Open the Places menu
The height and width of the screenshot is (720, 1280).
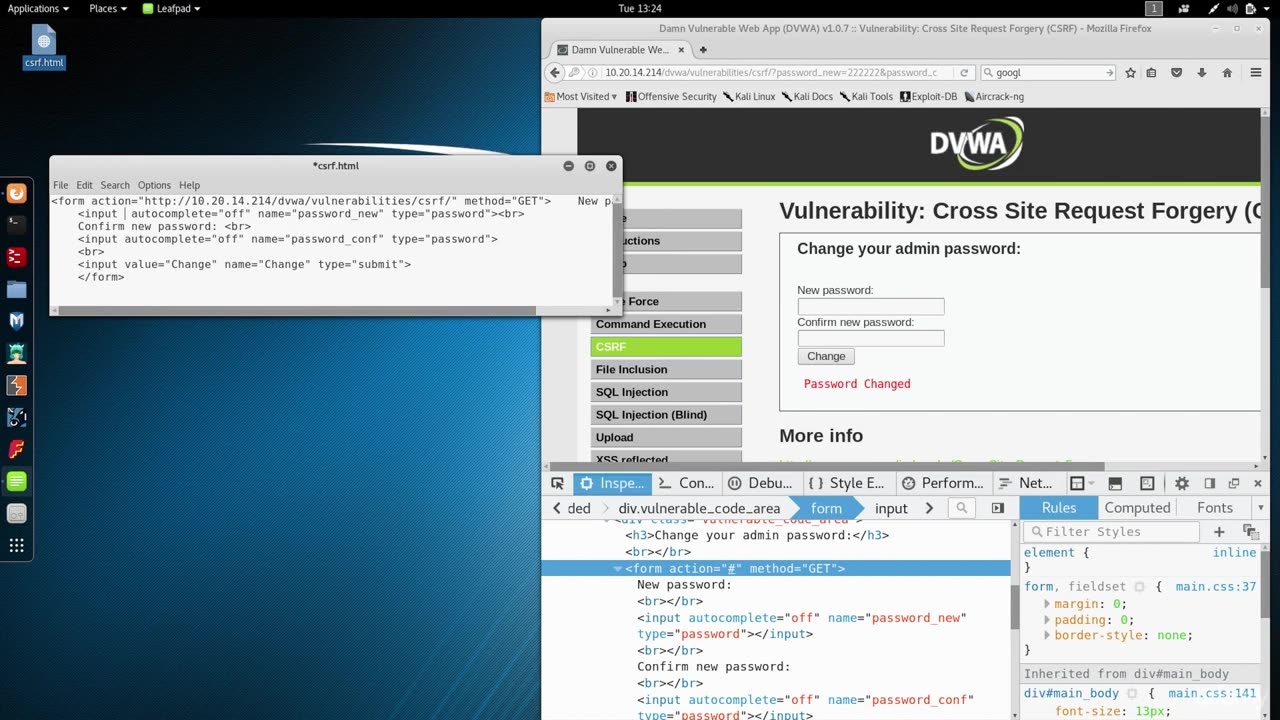pyautogui.click(x=108, y=8)
